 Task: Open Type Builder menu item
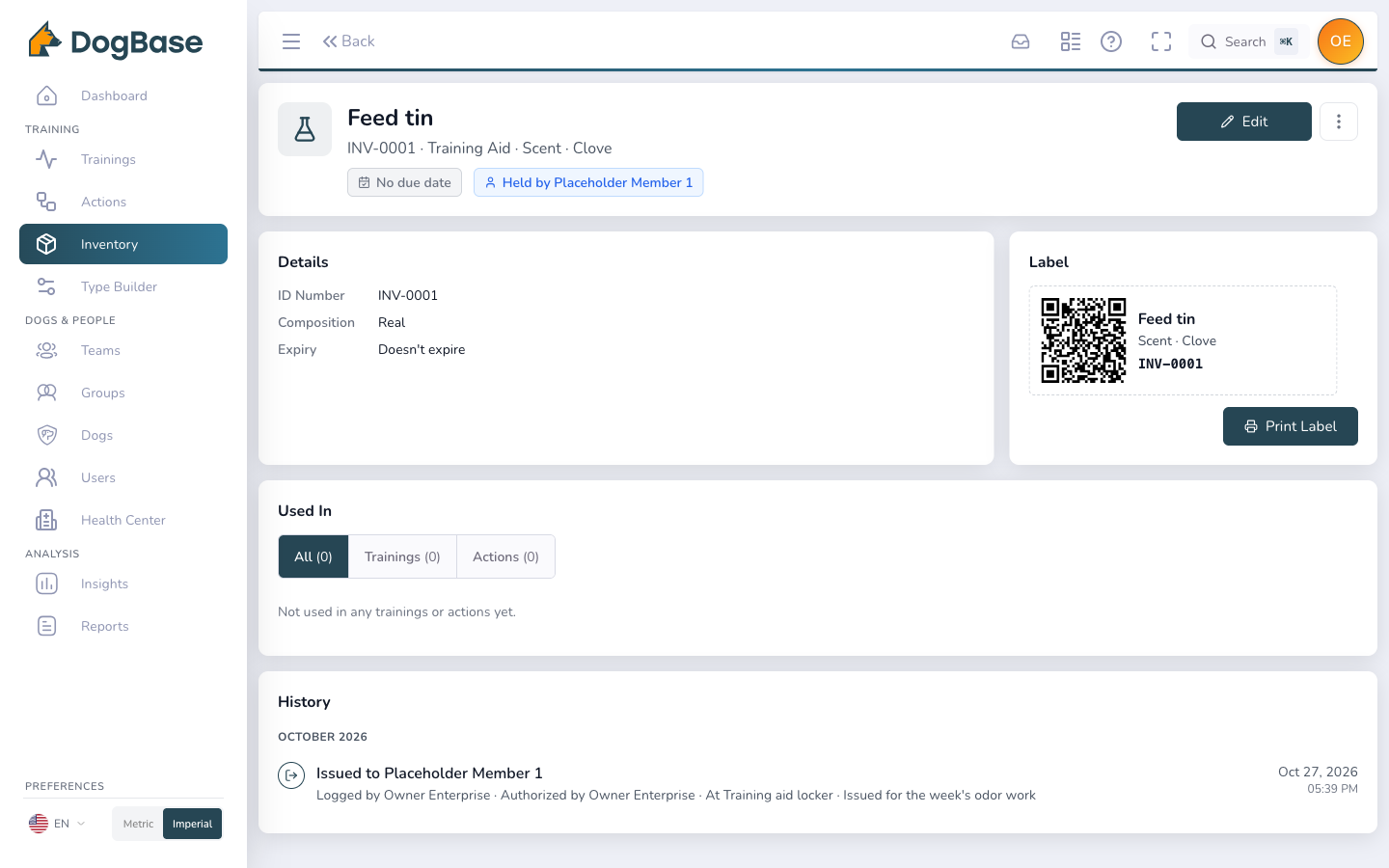coord(123,286)
